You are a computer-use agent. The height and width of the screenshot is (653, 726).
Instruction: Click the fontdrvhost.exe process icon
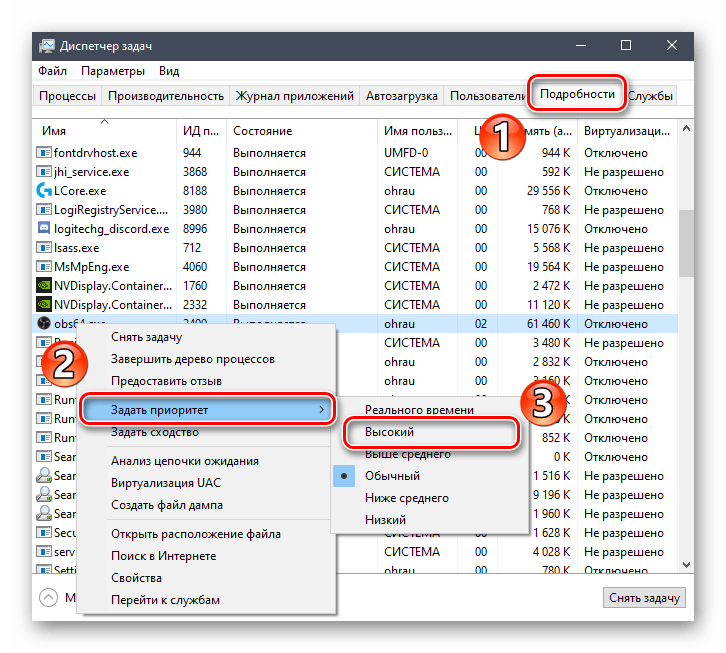(44, 153)
